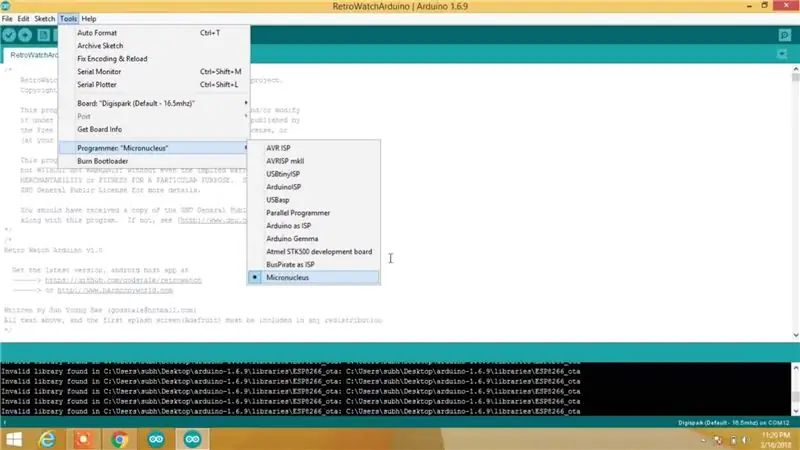
Task: Click the Verify sketch checkmark icon
Action: point(9,35)
